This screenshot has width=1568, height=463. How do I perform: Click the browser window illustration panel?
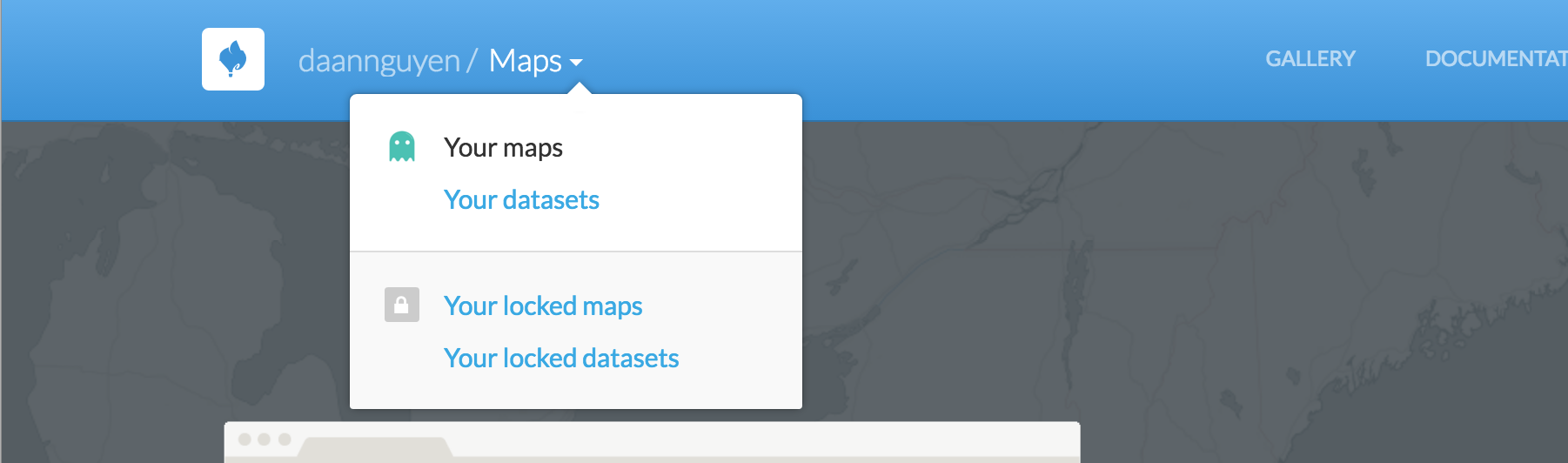652,442
